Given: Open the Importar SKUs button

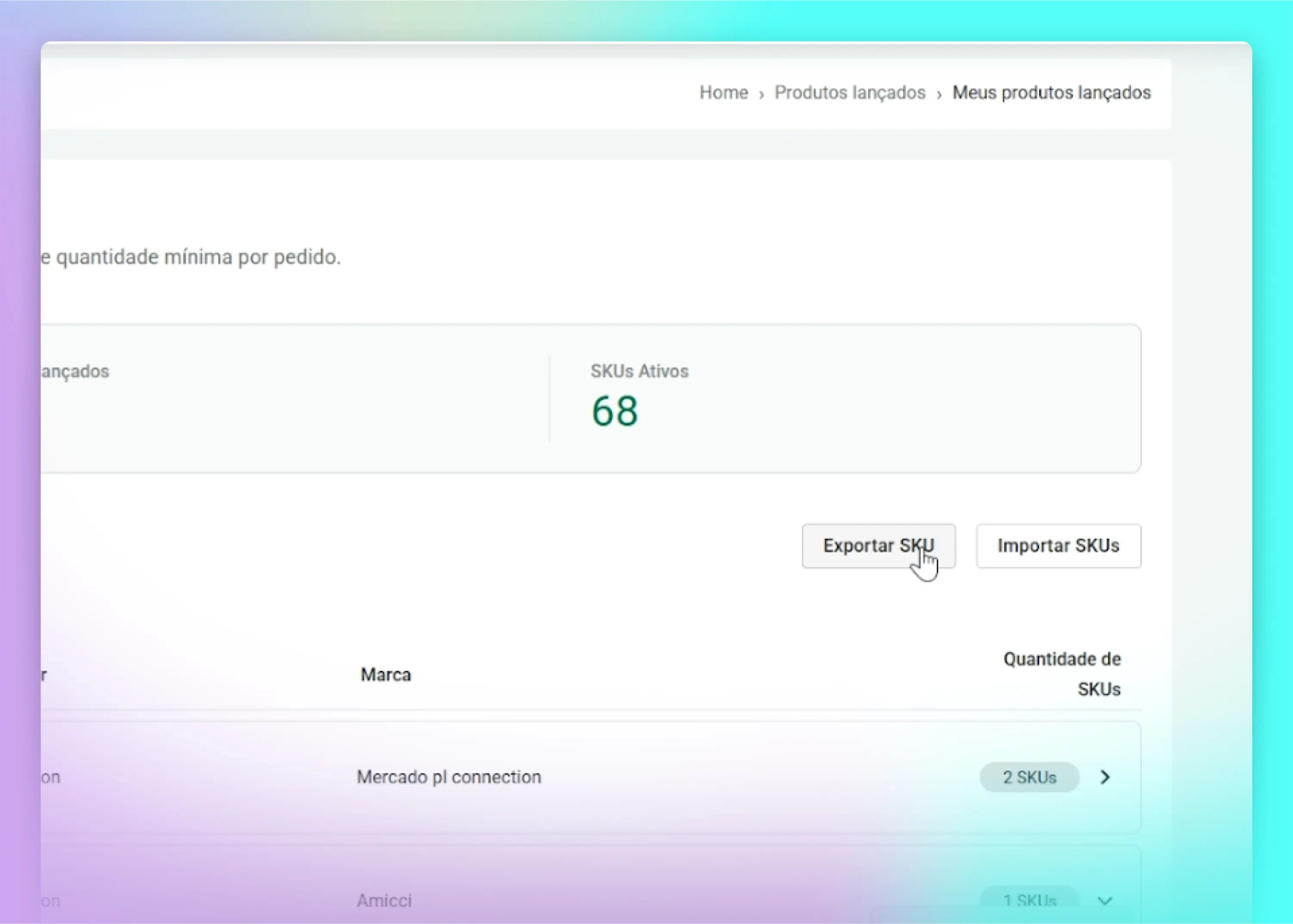Looking at the screenshot, I should [1058, 546].
